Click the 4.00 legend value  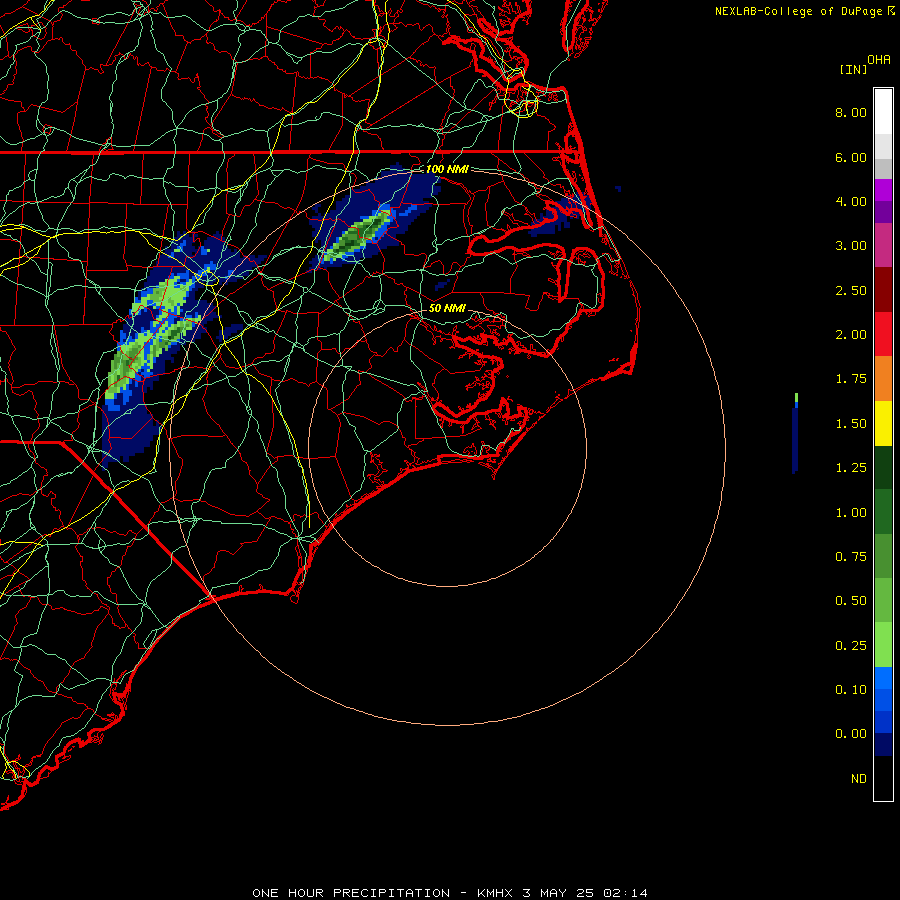tap(851, 201)
